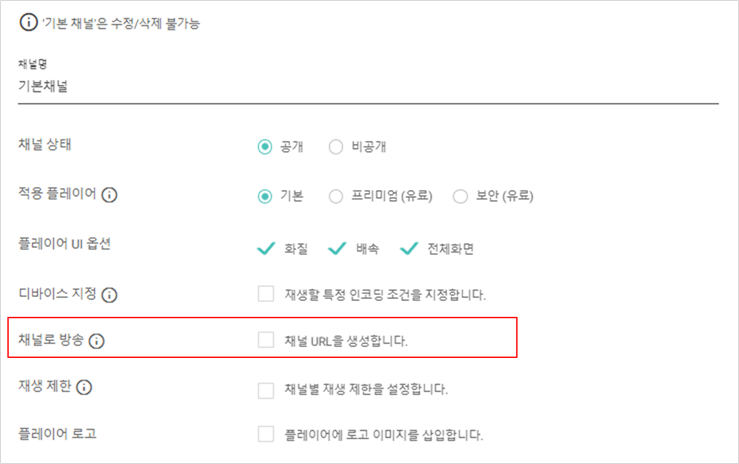Viewport: 739px width, 464px height.
Task: Click the info icon beside 적용 플레이어
Action: coord(109,195)
